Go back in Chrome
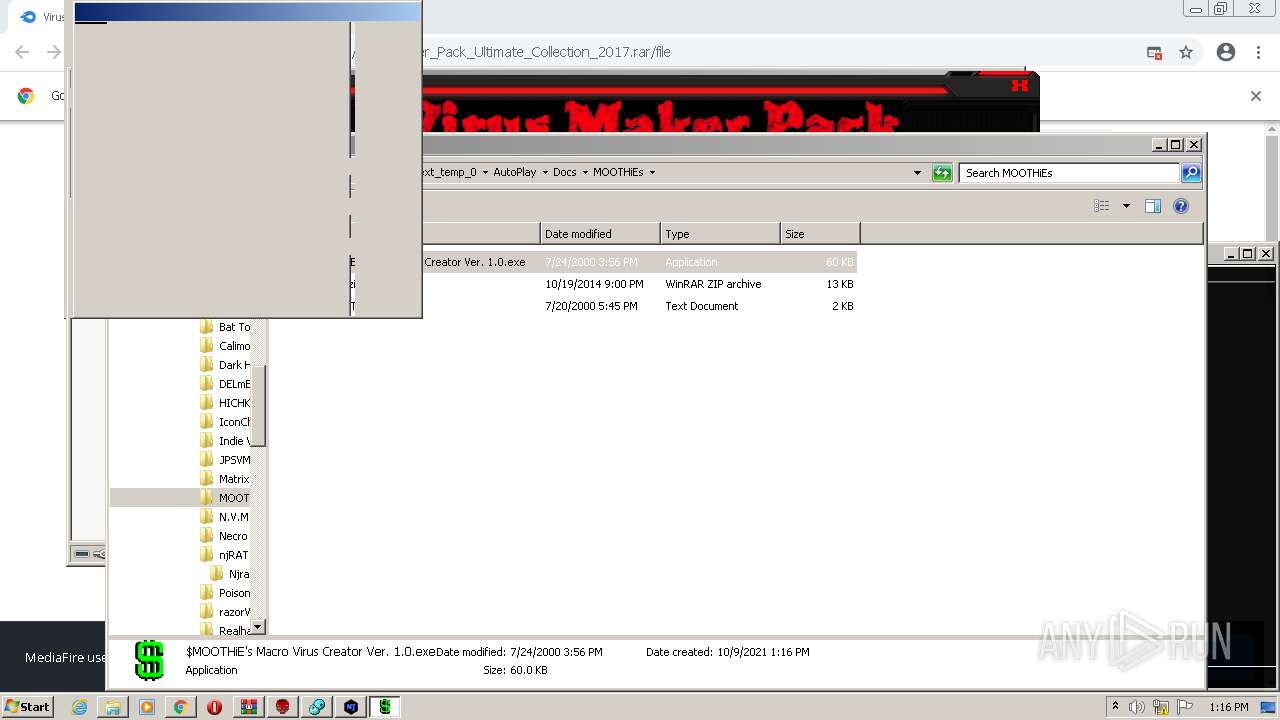 pyautogui.click(x=22, y=52)
